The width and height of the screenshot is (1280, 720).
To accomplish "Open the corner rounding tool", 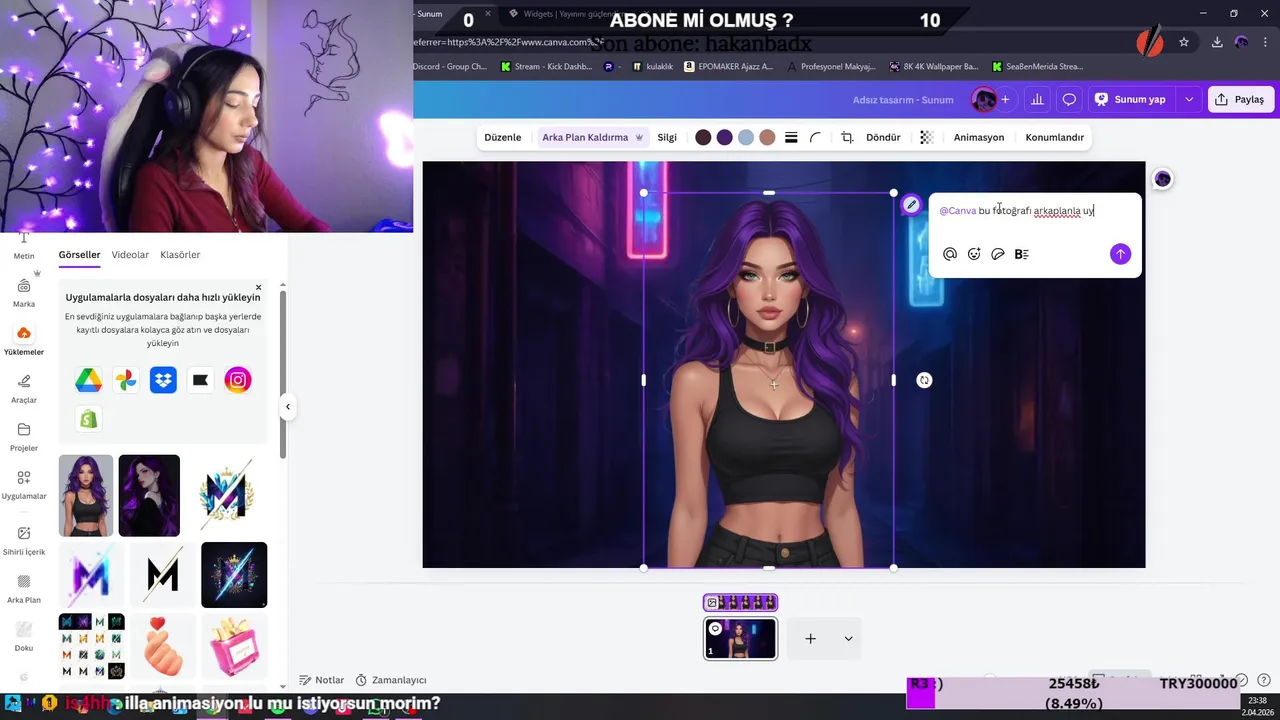I will pos(815,138).
